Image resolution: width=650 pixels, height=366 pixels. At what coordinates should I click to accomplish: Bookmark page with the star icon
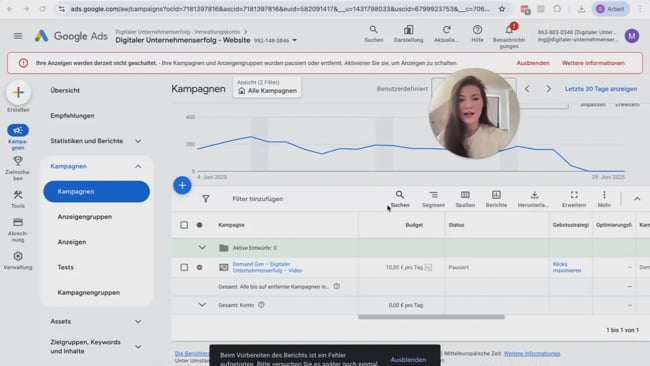502,9
